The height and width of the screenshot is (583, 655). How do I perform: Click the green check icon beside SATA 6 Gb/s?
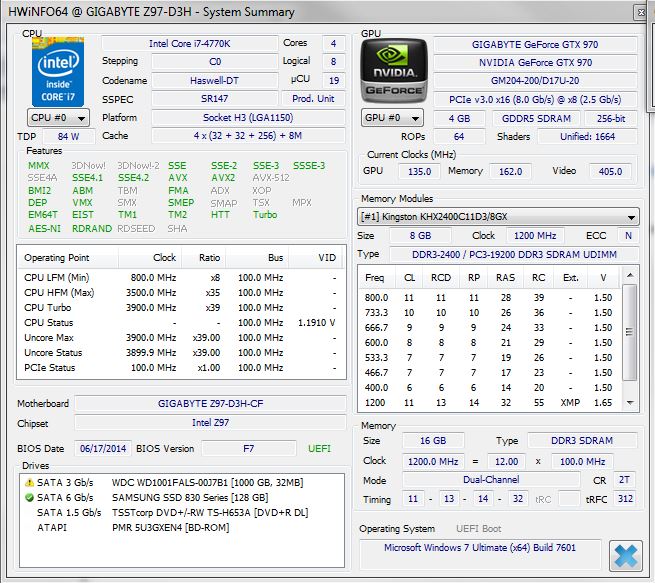tap(29, 498)
